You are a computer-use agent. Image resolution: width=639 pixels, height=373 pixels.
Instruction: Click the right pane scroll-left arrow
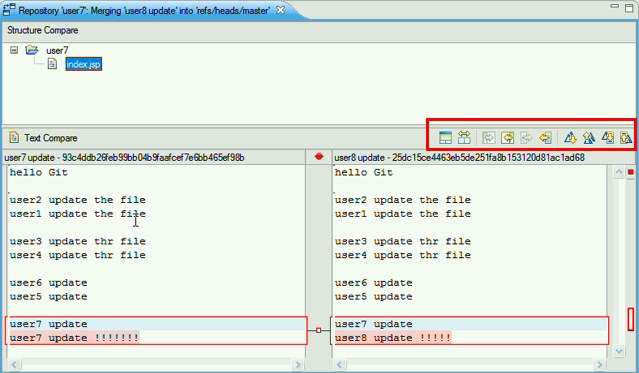339,365
